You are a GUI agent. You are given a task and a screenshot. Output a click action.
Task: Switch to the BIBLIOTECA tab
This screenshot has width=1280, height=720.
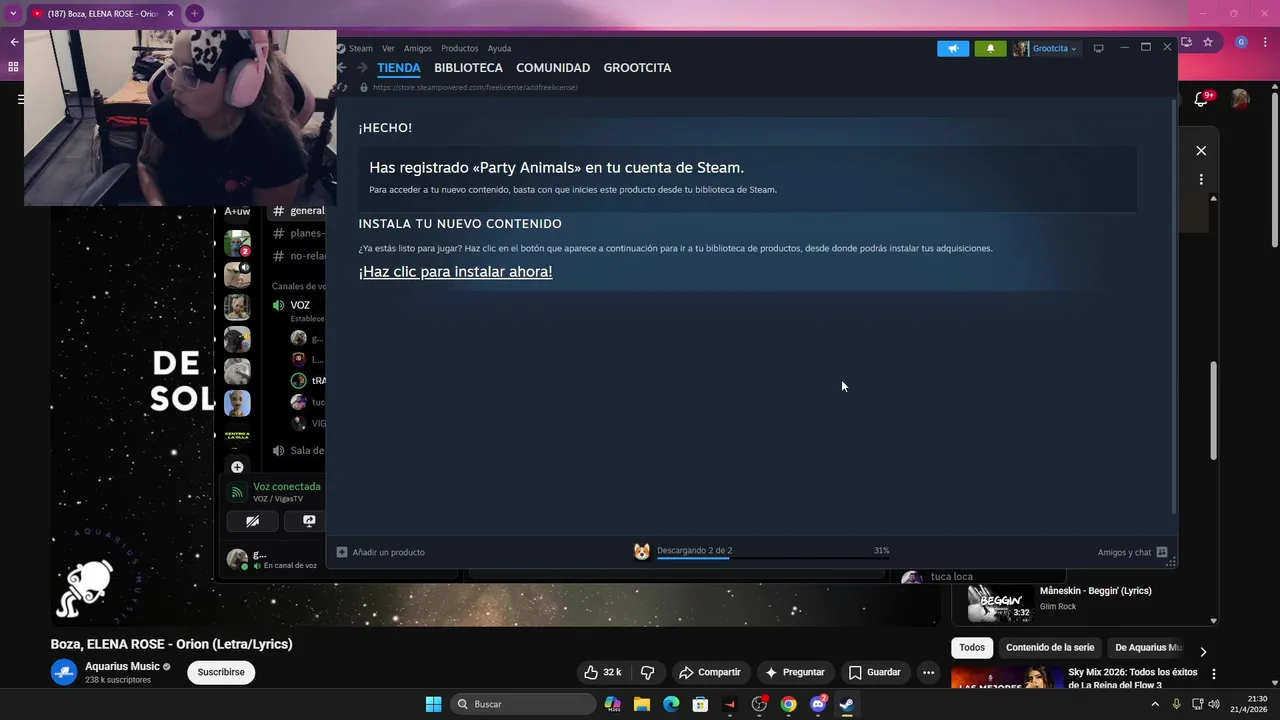468,68
